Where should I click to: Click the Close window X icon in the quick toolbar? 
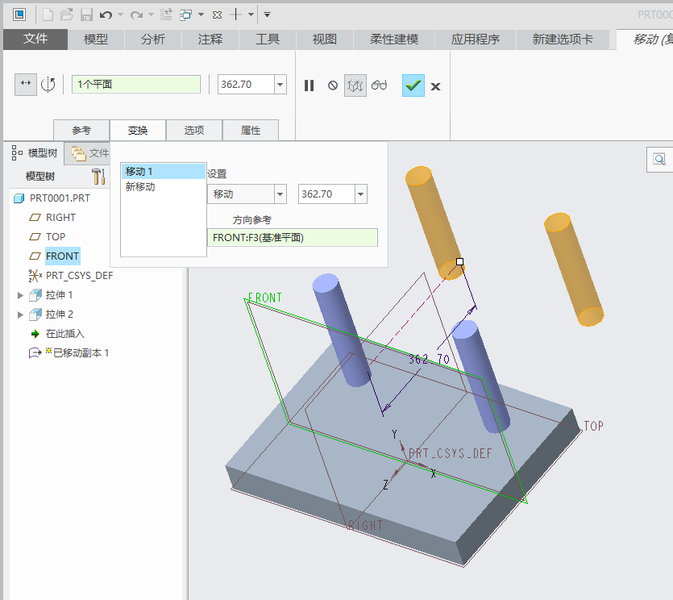coord(217,15)
